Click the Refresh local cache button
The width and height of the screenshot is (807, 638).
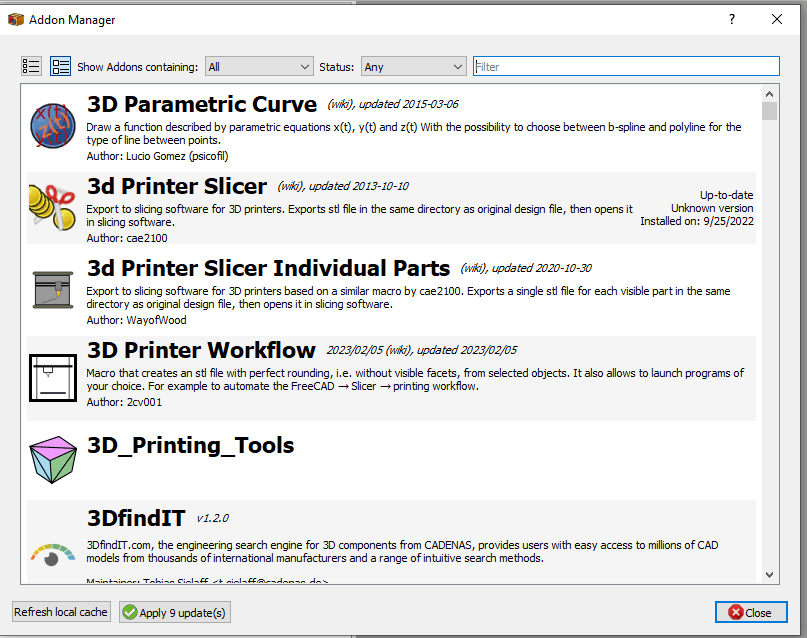point(60,611)
